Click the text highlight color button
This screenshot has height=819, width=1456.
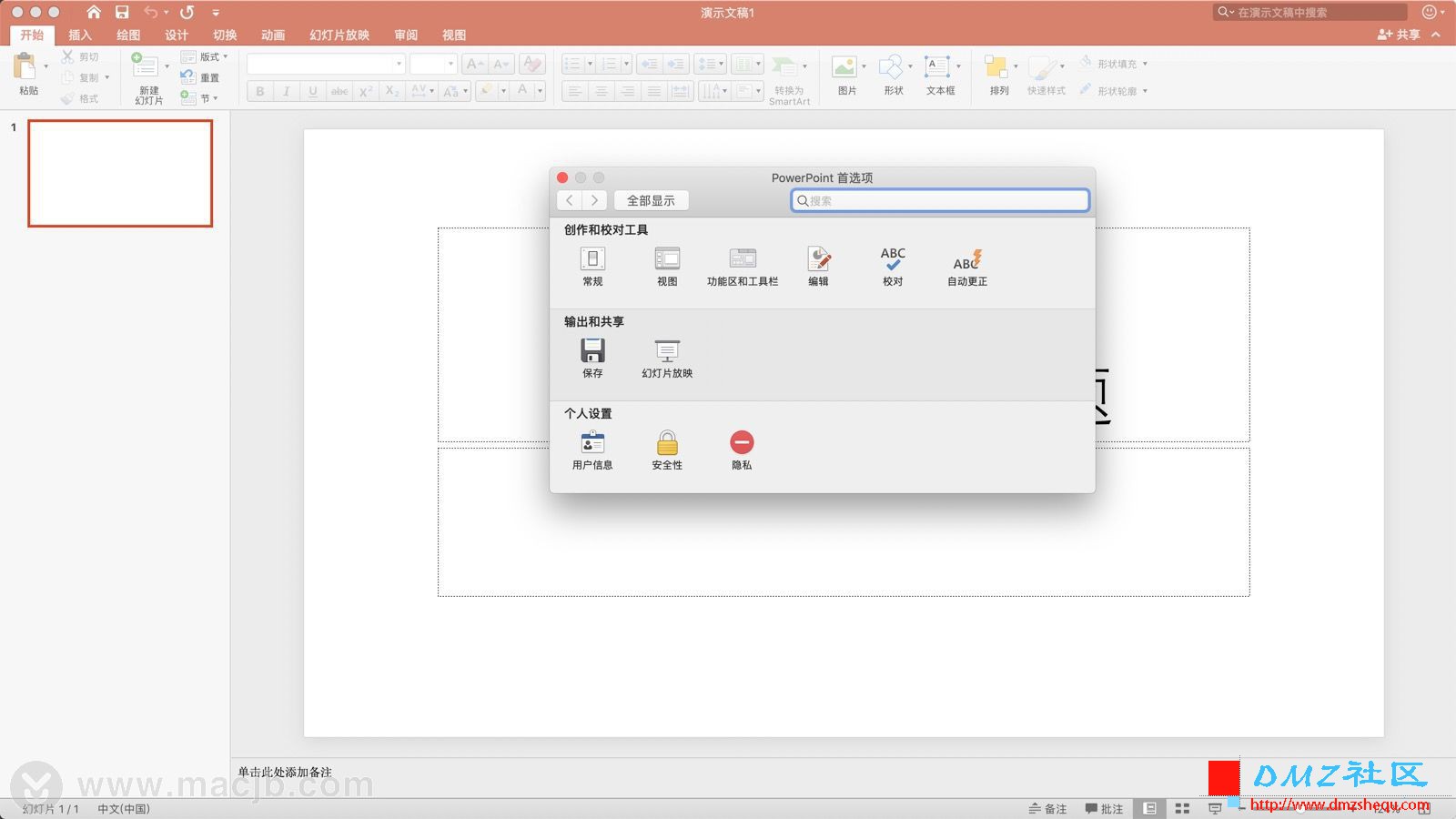click(487, 91)
